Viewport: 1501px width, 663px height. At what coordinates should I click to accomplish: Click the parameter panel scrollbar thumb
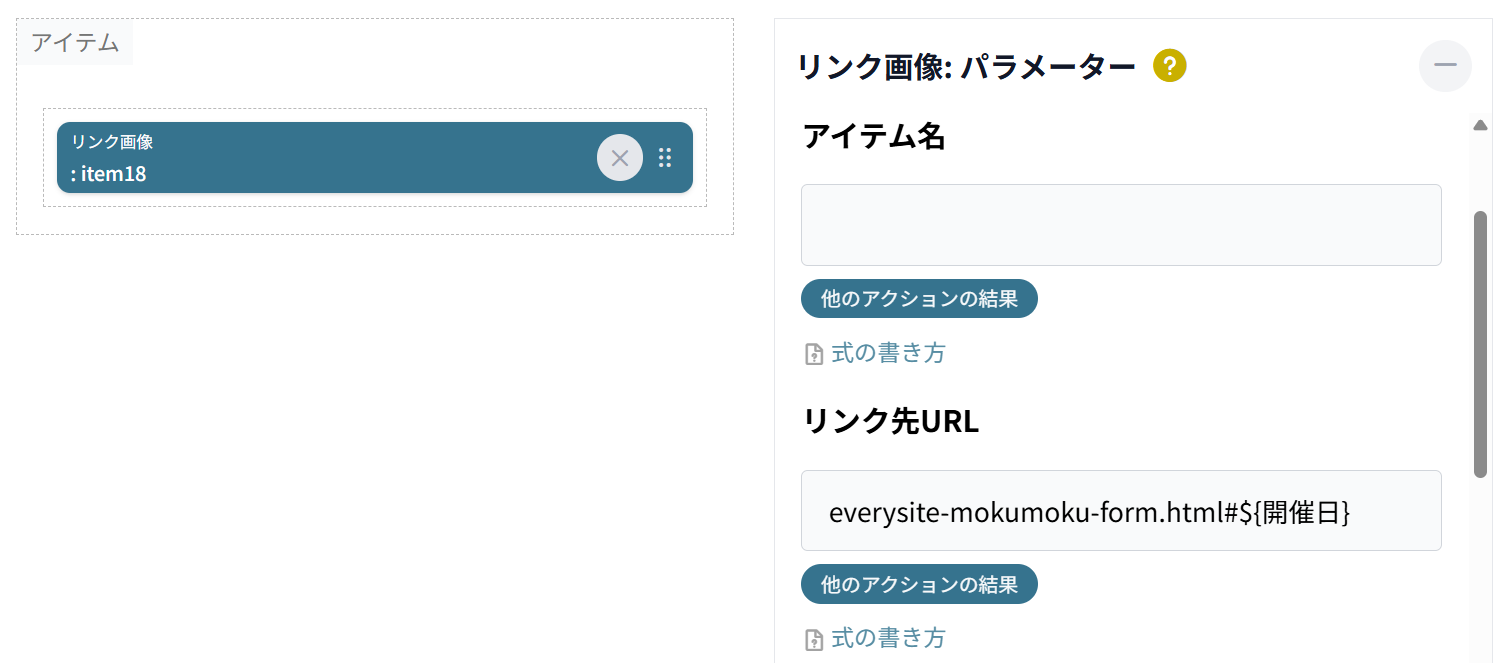(x=1481, y=344)
